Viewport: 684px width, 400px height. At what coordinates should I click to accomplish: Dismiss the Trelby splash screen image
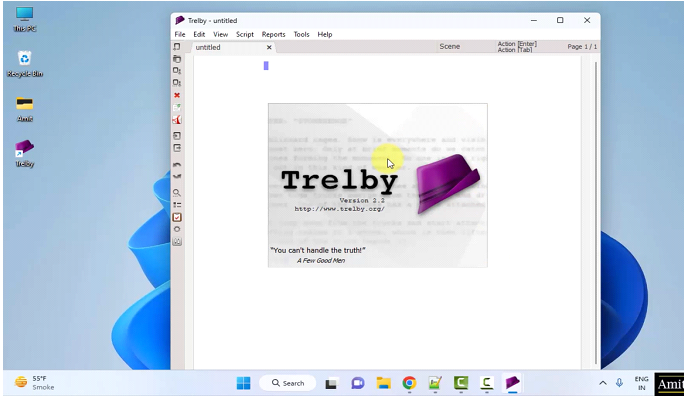[378, 185]
